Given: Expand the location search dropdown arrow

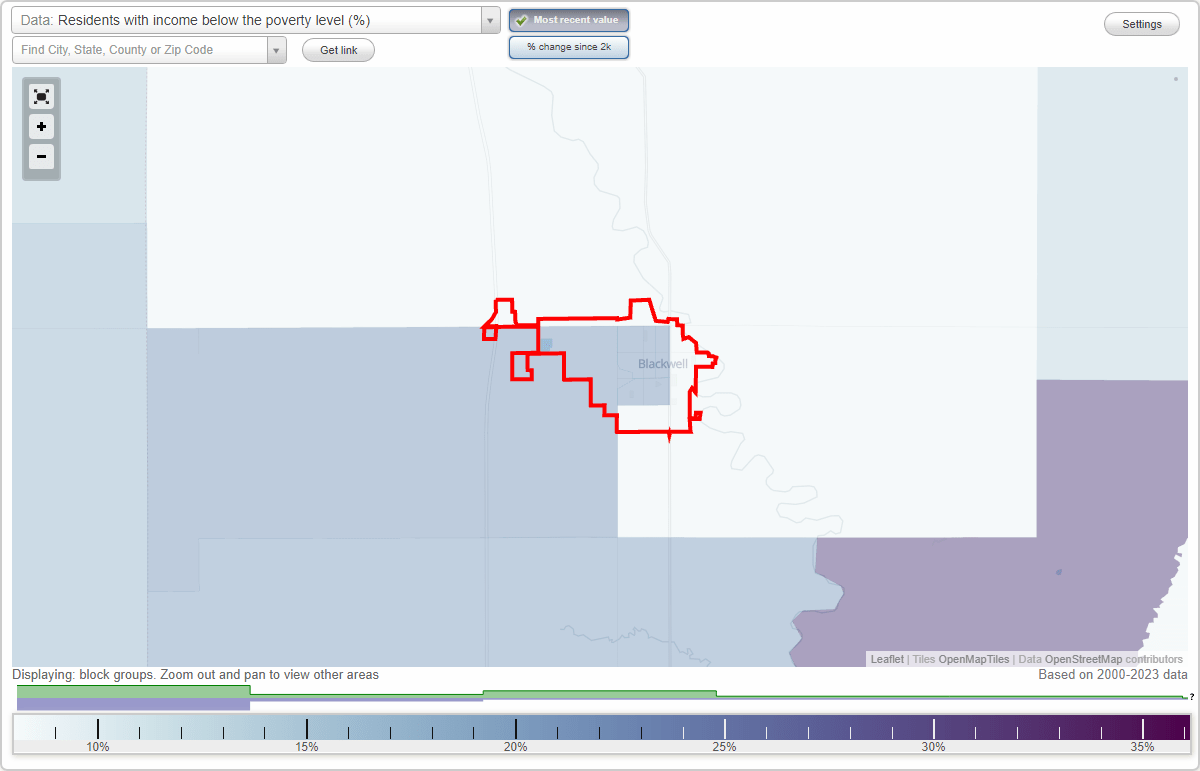Looking at the screenshot, I should point(276,49).
